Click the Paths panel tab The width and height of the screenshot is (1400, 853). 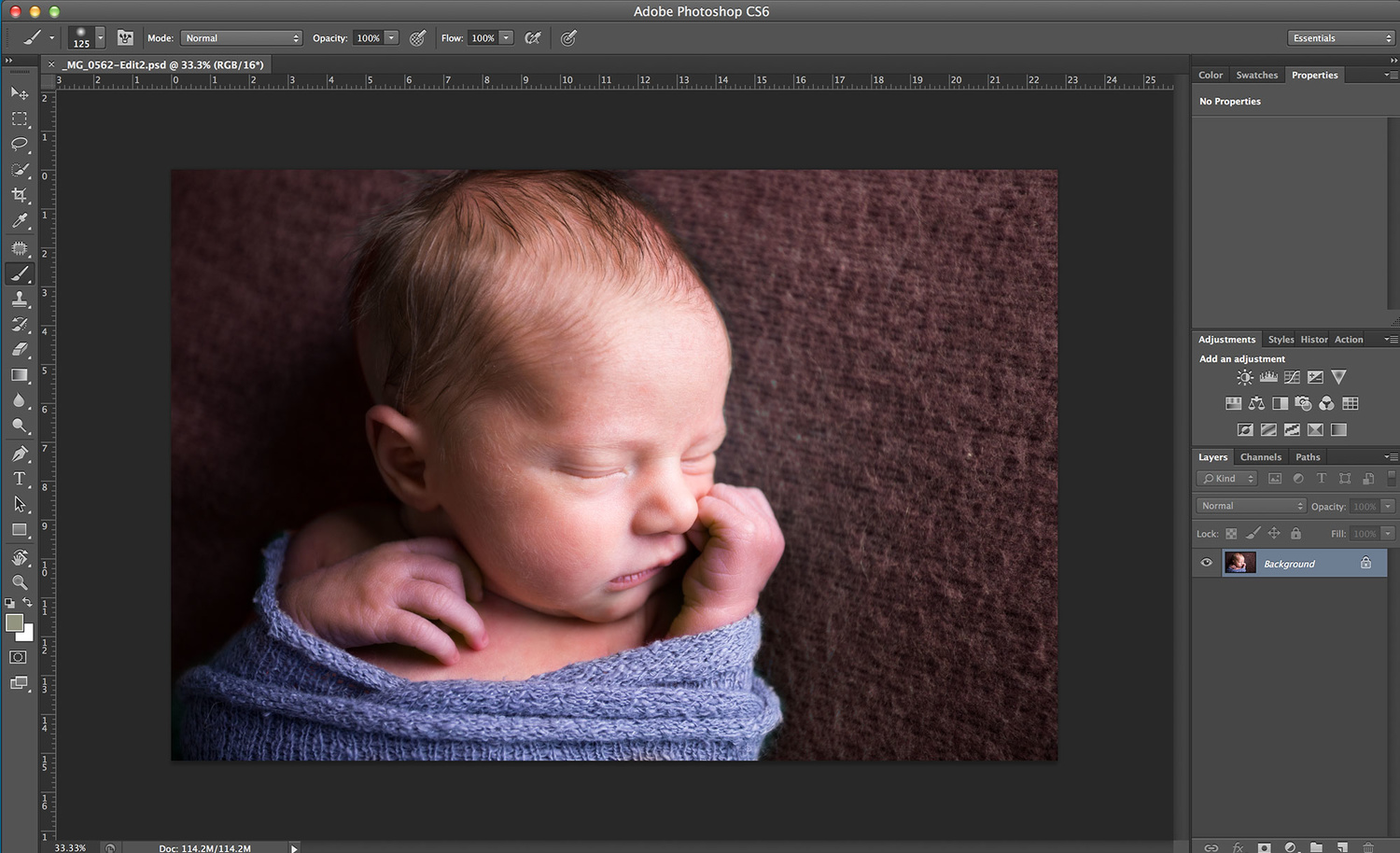1308,457
